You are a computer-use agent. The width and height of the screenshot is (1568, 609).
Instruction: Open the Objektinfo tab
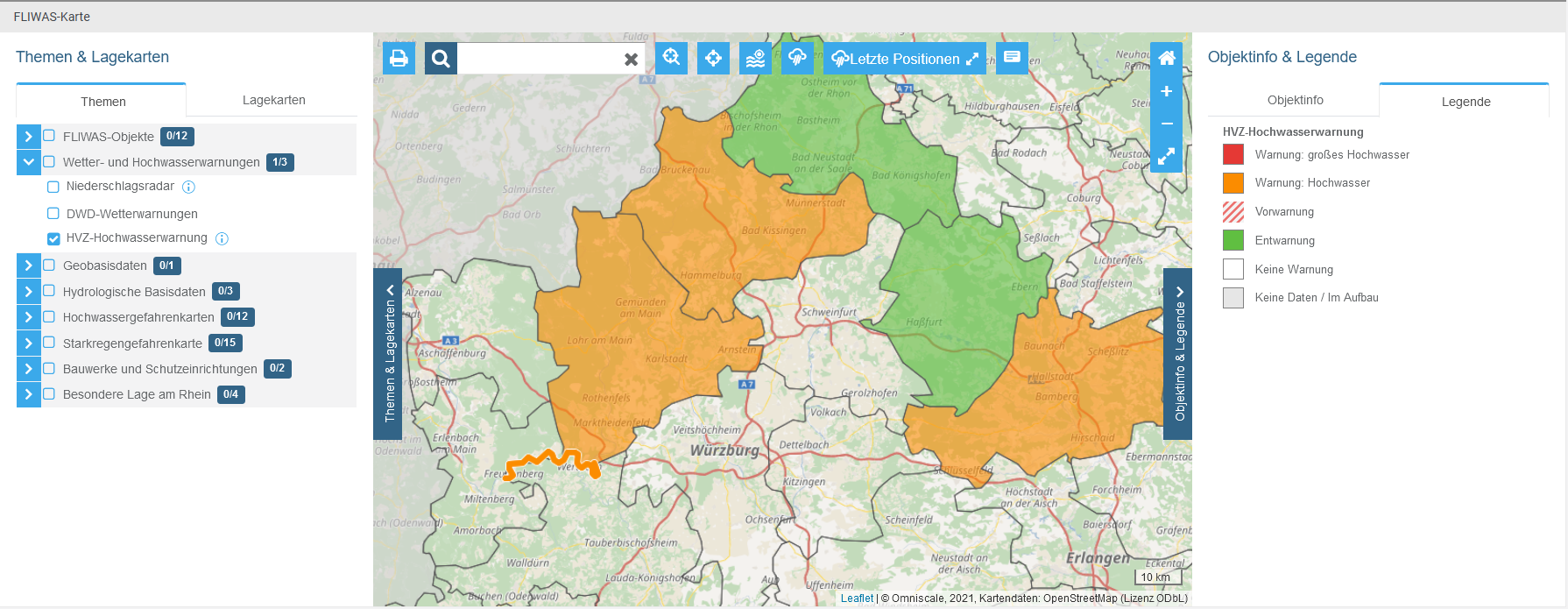(1295, 100)
